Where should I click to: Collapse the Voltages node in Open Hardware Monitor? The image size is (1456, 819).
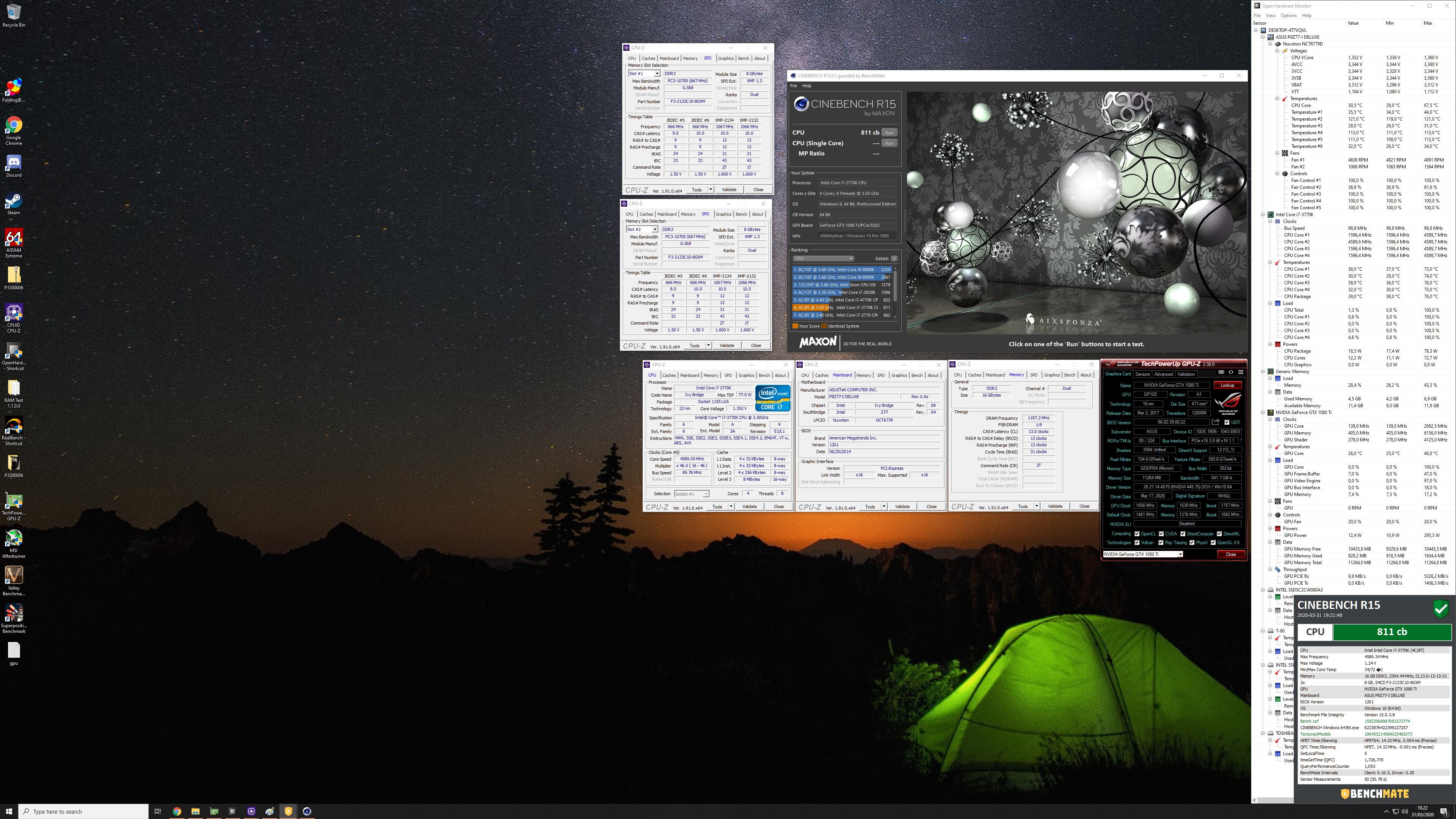tap(1277, 51)
